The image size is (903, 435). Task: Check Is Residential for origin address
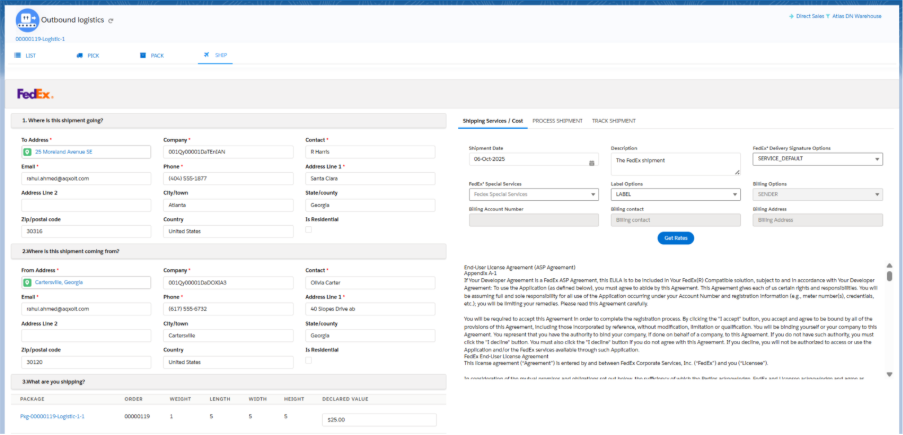click(308, 361)
